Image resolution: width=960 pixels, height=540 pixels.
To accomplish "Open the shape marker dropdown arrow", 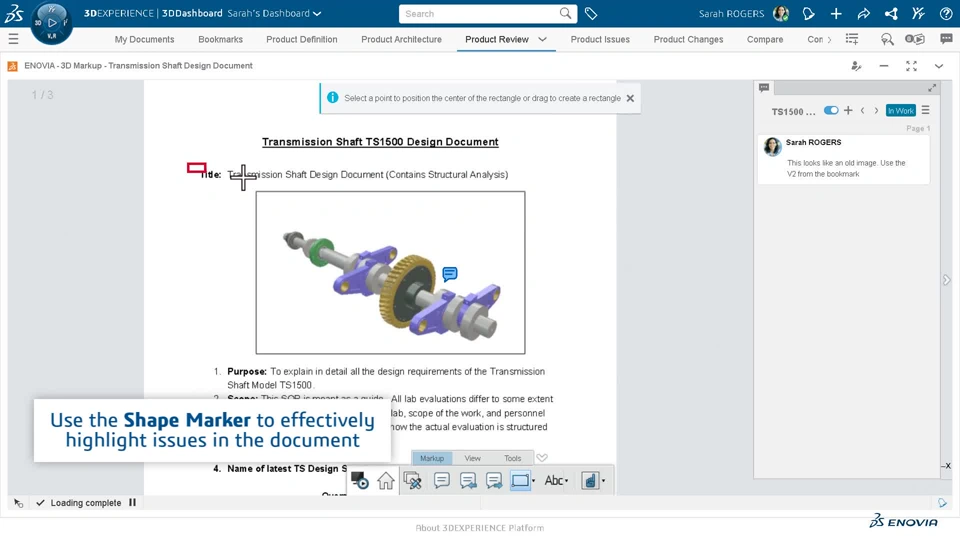I will coord(534,481).
